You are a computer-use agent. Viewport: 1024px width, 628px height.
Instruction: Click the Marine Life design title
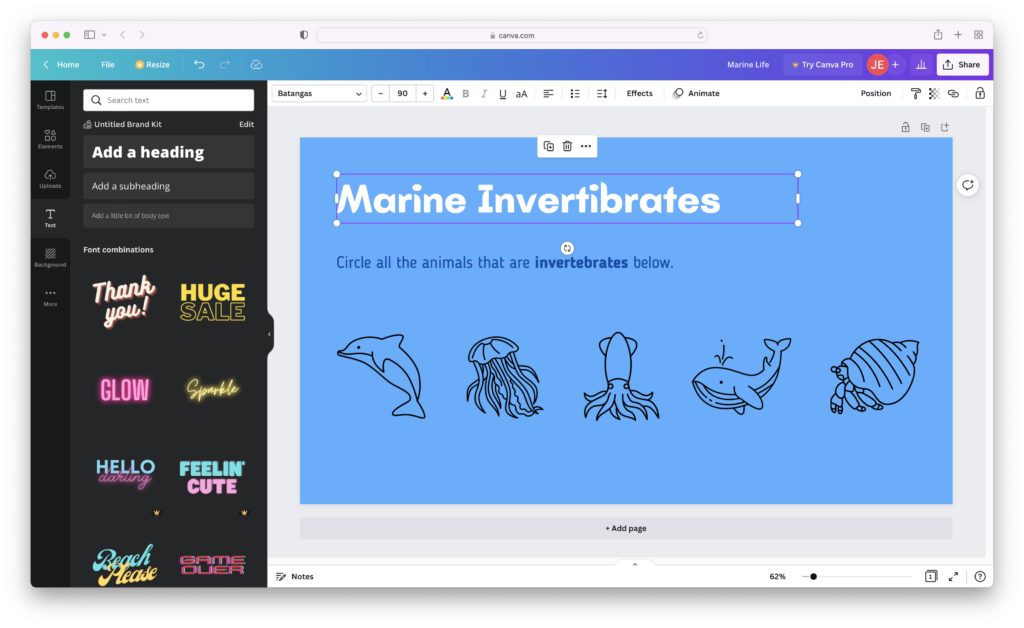[x=748, y=65]
